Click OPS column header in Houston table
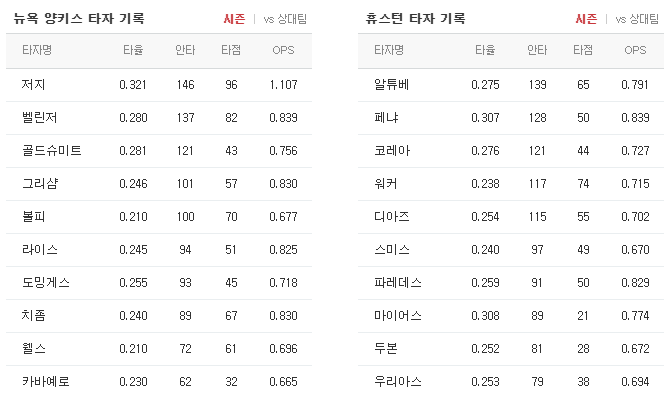The image size is (670, 408). point(635,50)
